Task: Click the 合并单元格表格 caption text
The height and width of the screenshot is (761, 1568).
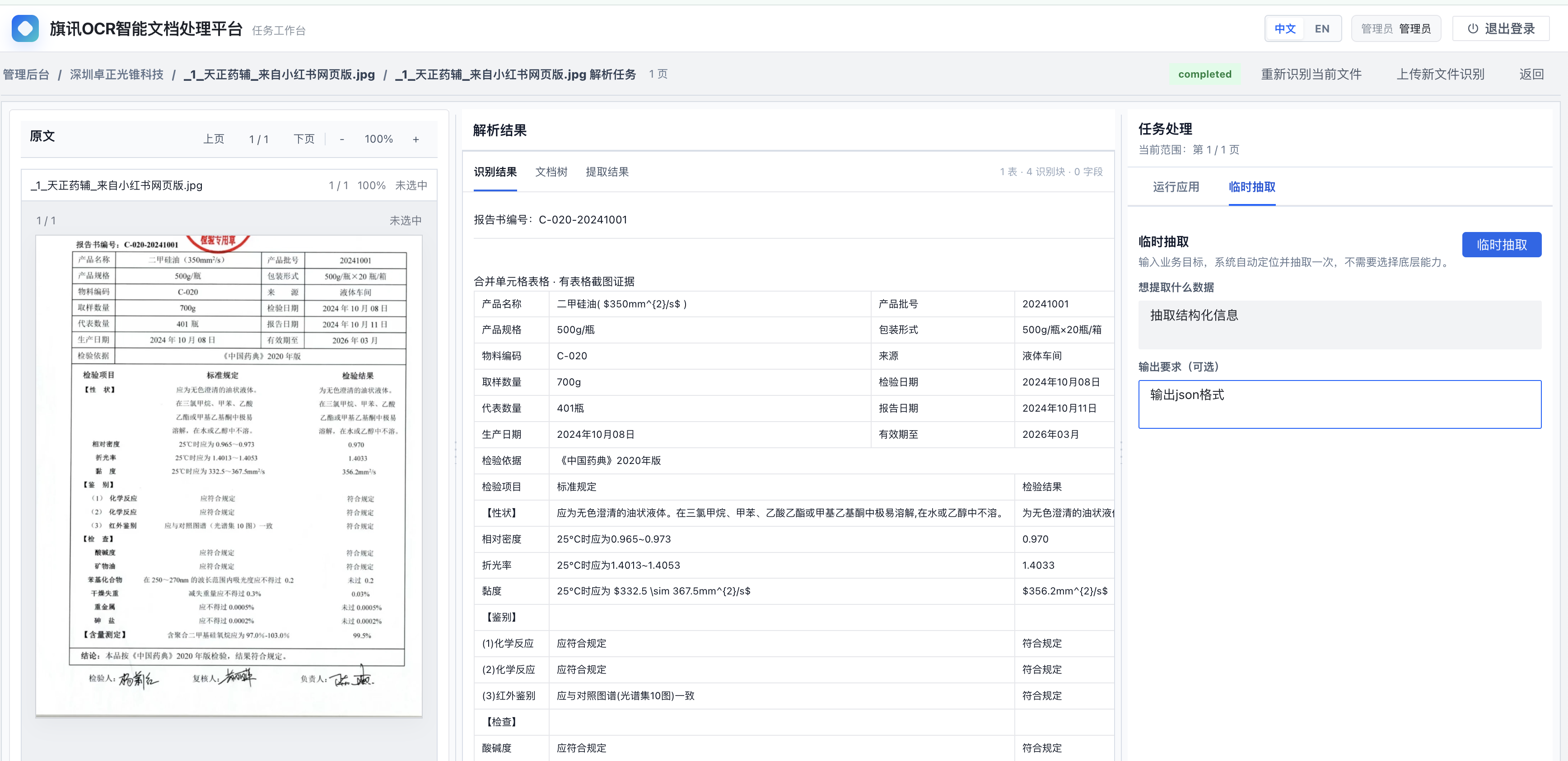Action: pyautogui.click(x=554, y=282)
